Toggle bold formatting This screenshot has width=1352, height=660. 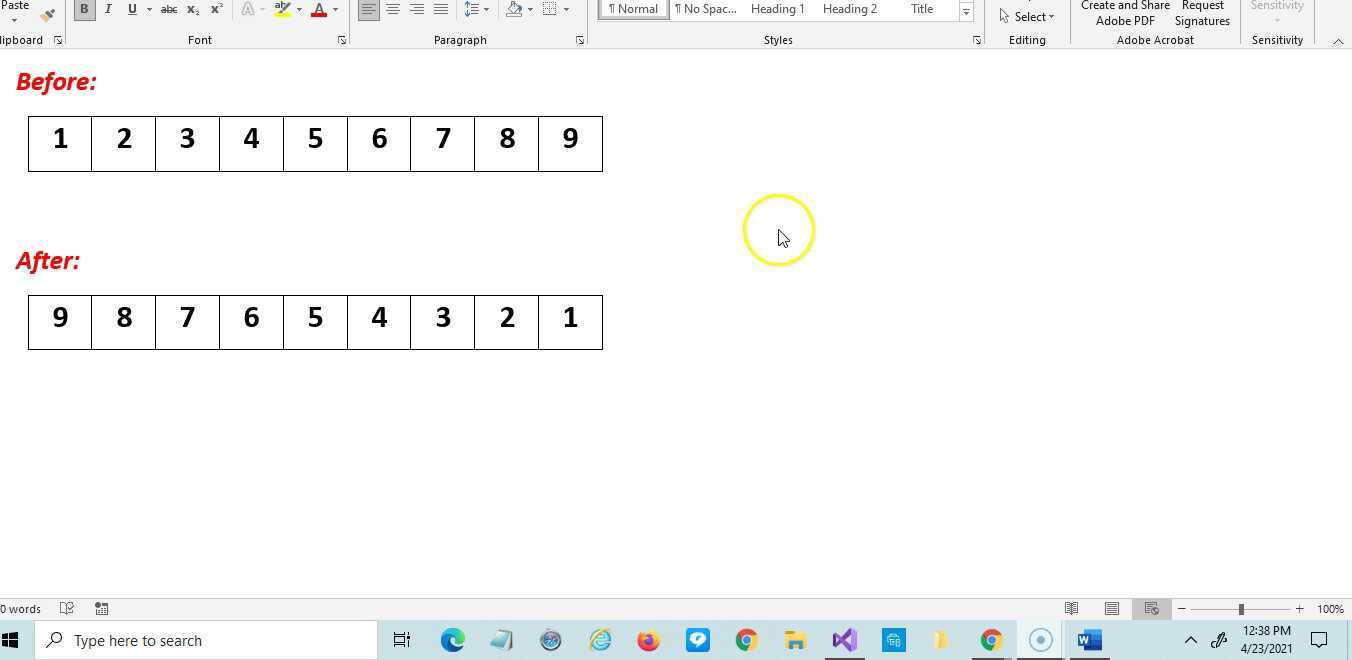[84, 9]
